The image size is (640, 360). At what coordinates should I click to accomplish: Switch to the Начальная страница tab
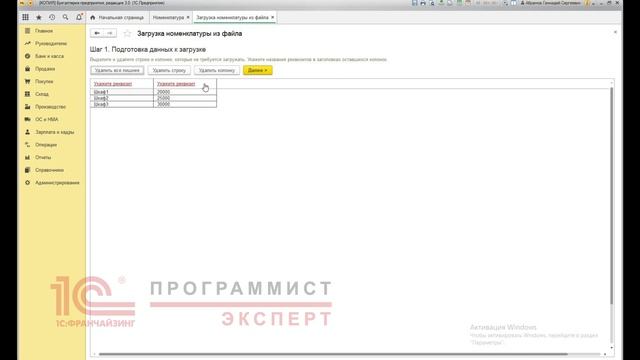117,18
